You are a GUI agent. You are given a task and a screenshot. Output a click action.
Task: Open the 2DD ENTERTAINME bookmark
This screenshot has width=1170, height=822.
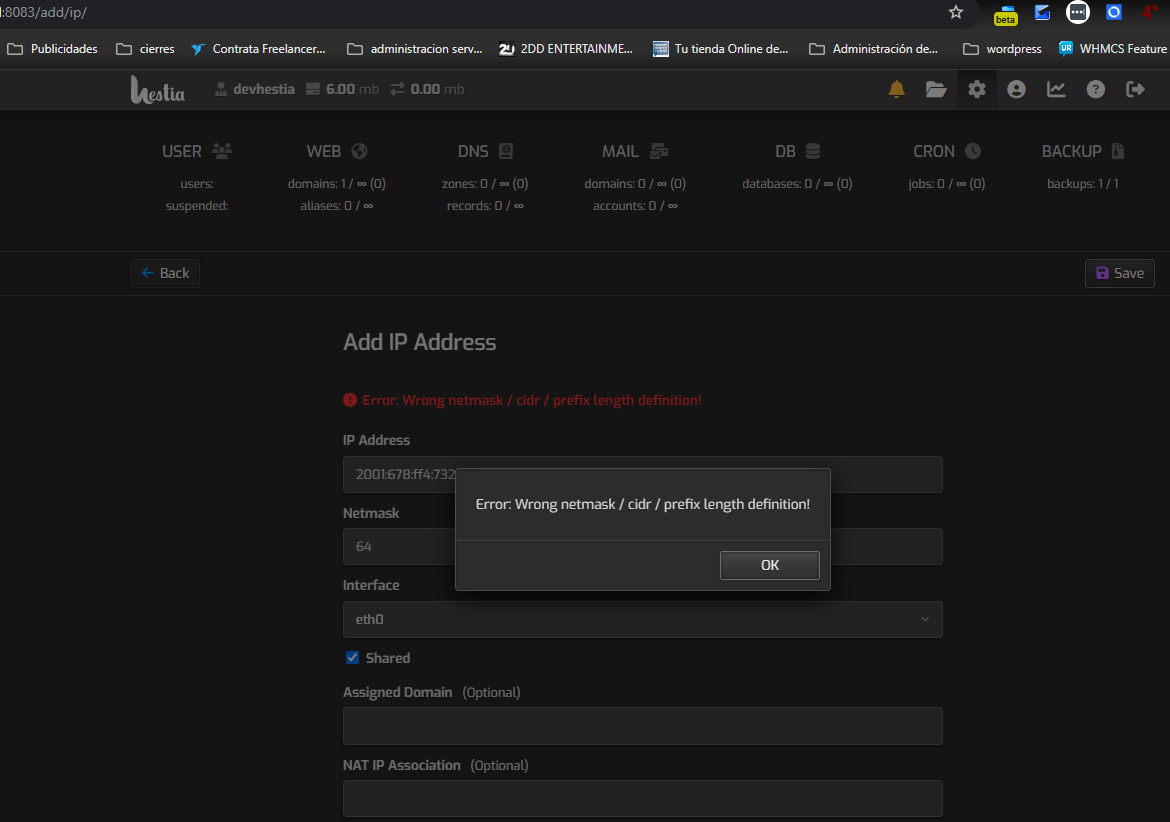pyautogui.click(x=566, y=49)
